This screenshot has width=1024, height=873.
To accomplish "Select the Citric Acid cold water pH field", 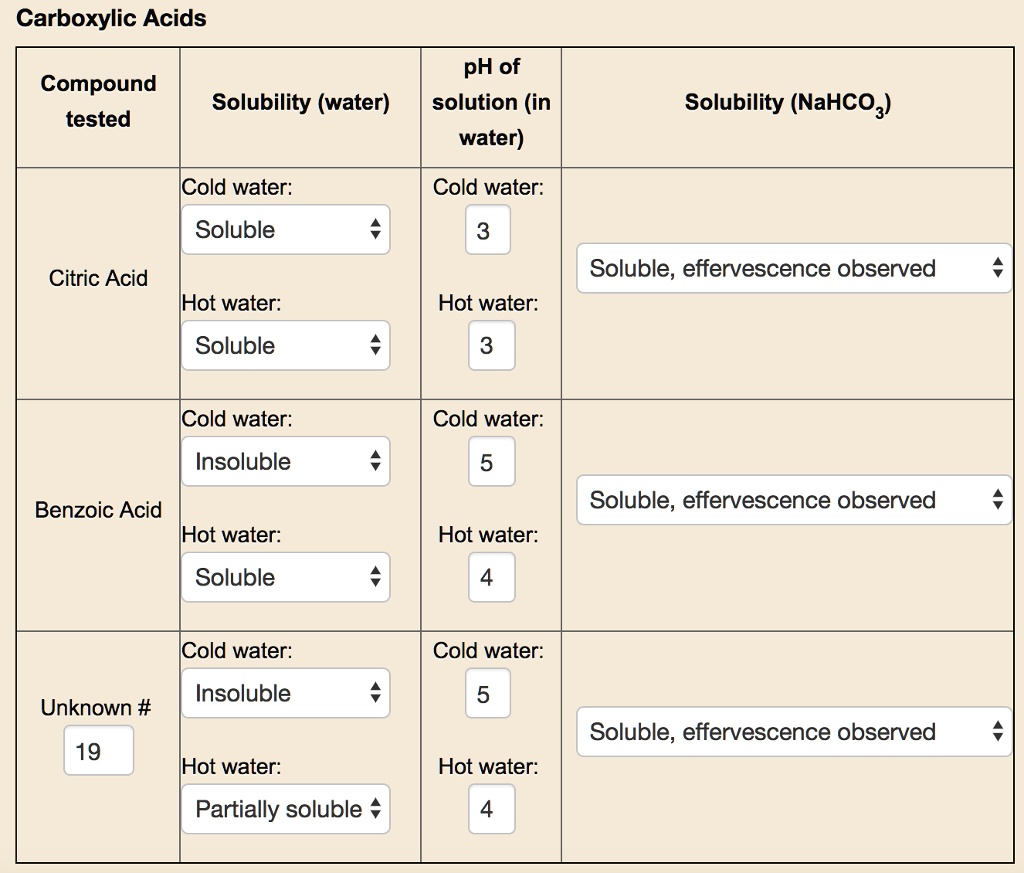I will (x=487, y=229).
